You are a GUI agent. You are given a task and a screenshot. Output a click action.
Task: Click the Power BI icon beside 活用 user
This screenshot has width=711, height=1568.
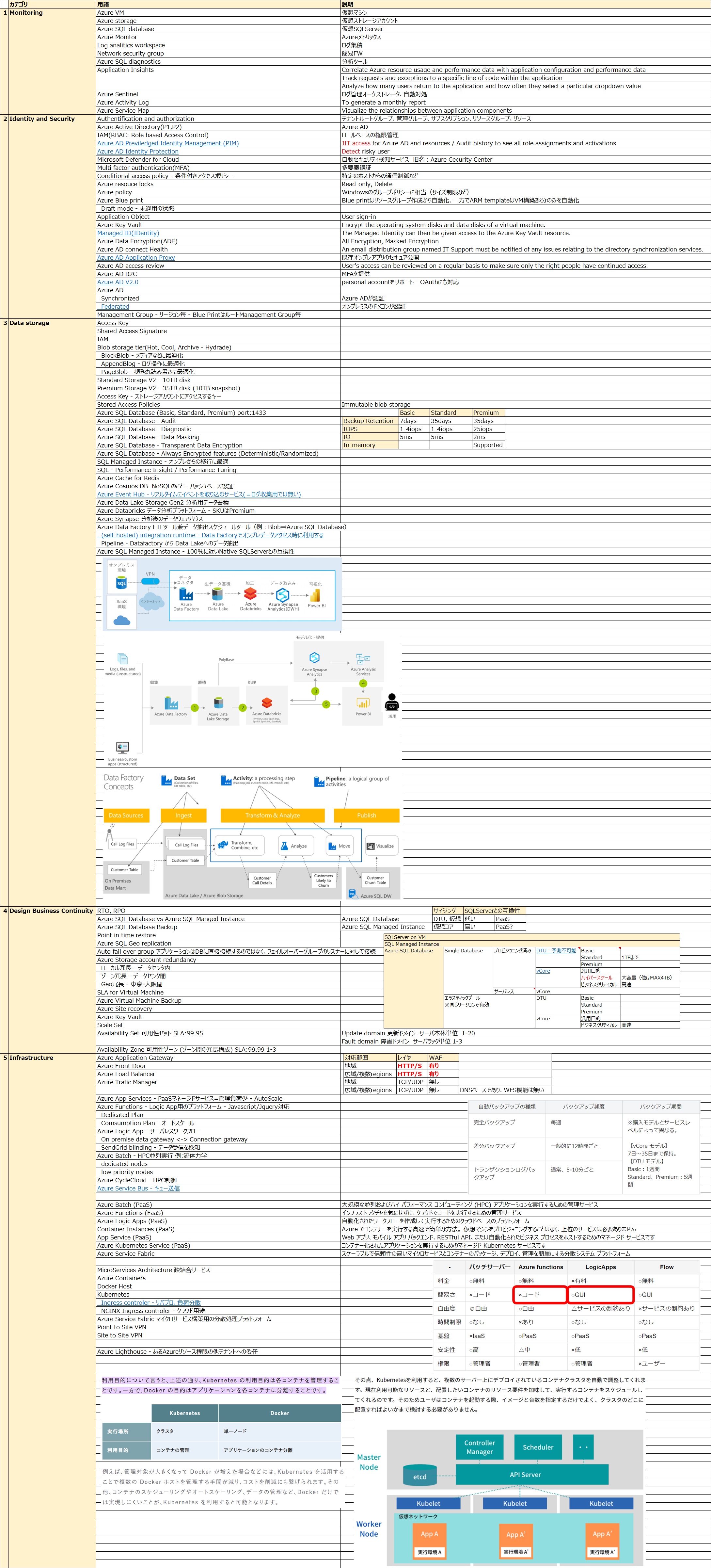pyautogui.click(x=362, y=703)
